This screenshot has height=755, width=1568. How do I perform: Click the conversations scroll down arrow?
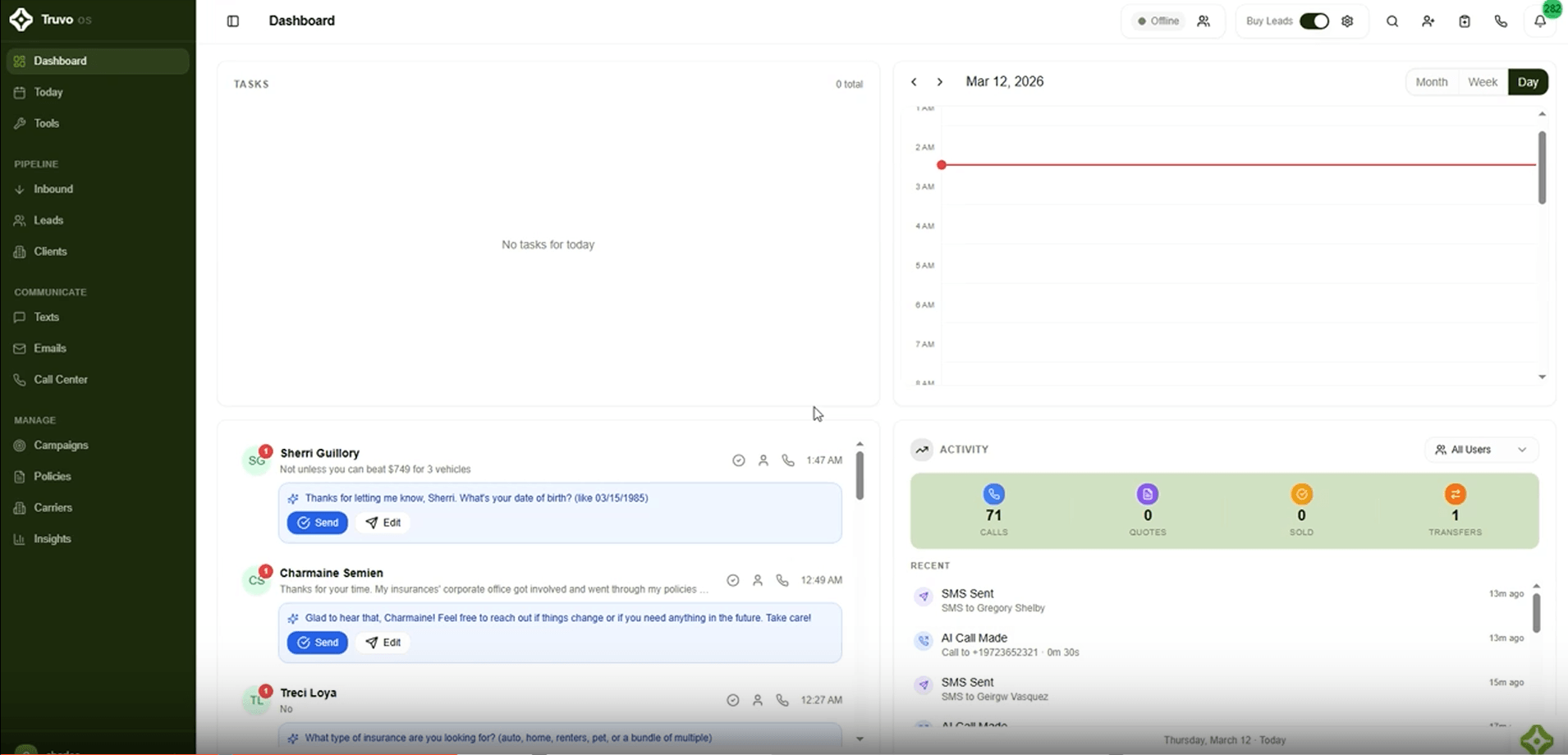[860, 739]
